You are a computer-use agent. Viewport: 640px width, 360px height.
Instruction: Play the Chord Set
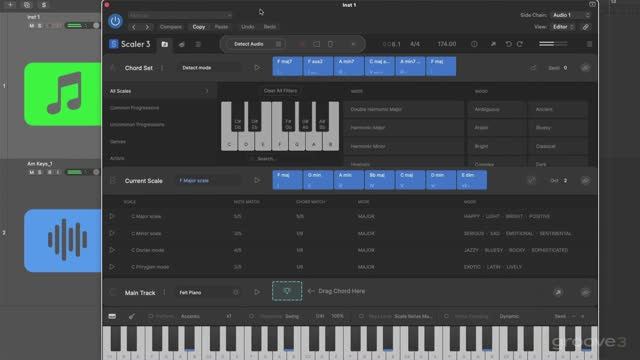point(257,68)
